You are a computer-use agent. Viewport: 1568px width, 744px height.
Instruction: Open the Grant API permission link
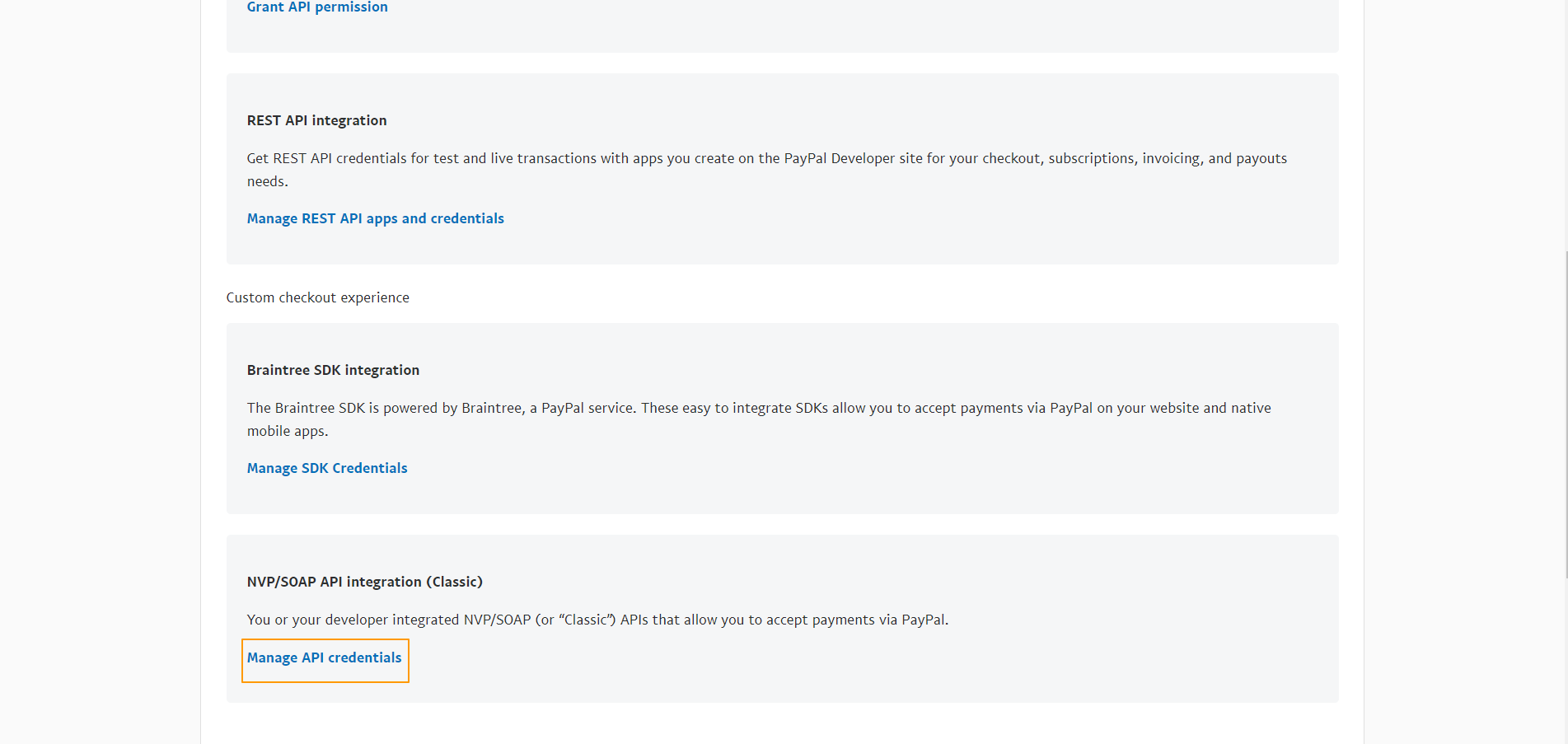(317, 7)
